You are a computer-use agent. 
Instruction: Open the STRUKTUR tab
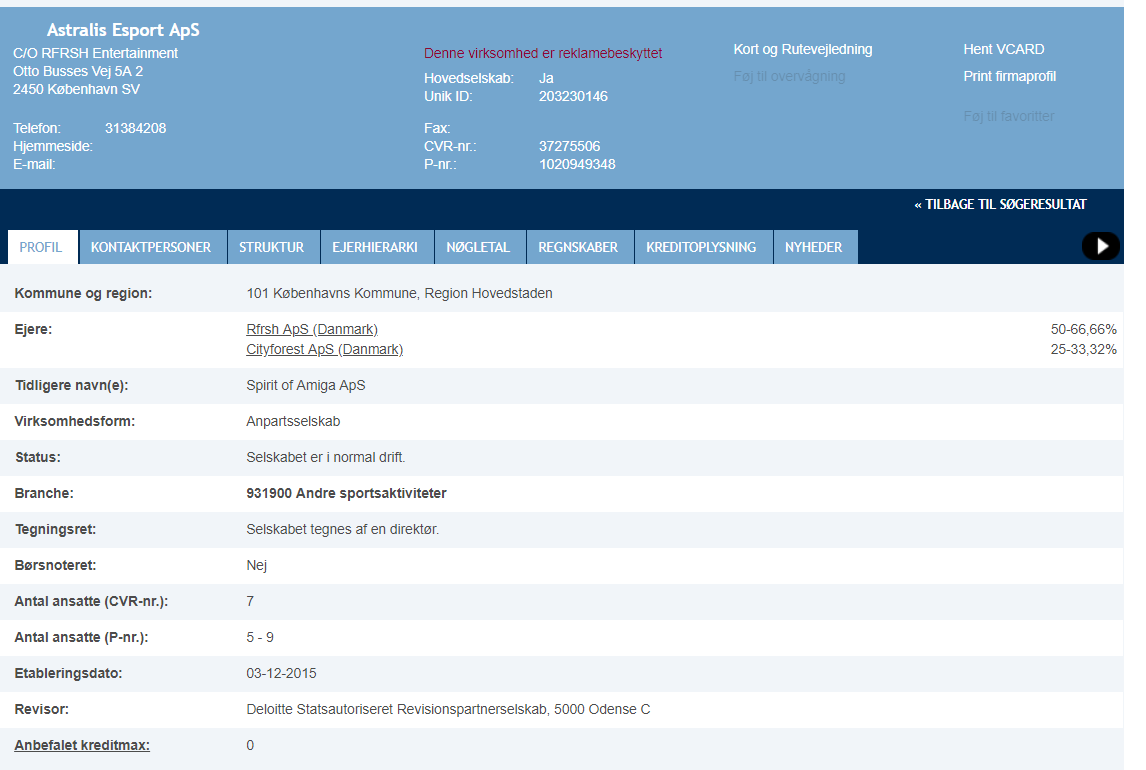pyautogui.click(x=271, y=247)
